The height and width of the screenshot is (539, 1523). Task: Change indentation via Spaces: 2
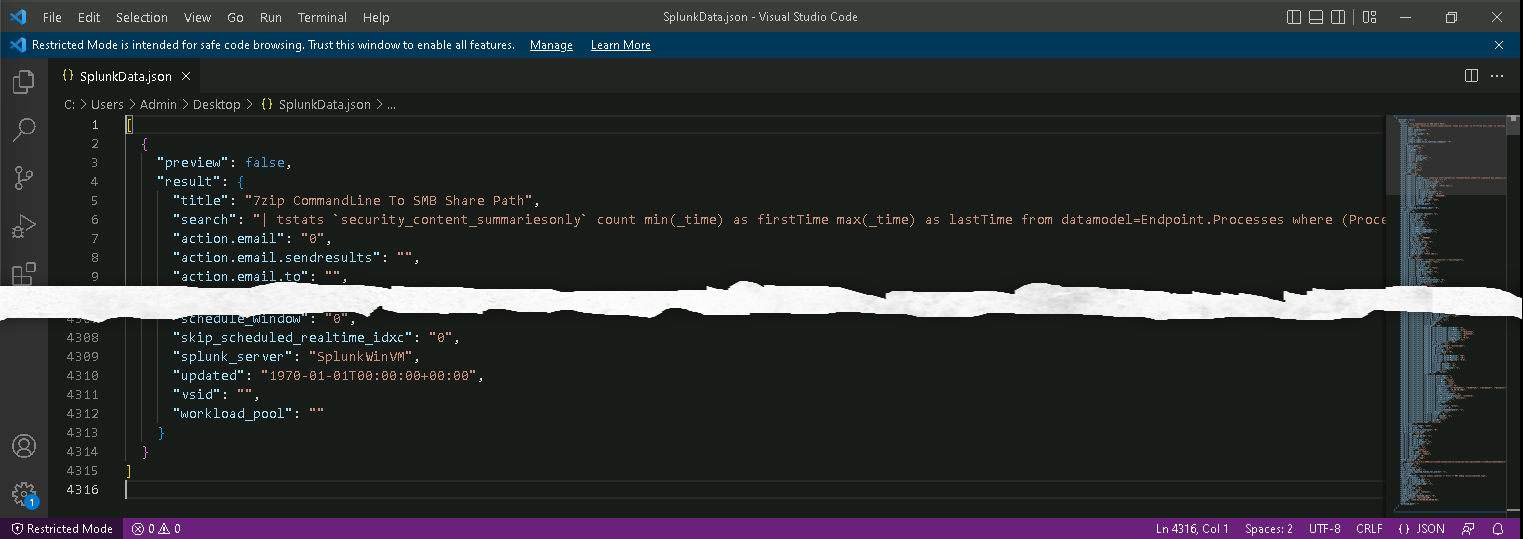(1269, 529)
